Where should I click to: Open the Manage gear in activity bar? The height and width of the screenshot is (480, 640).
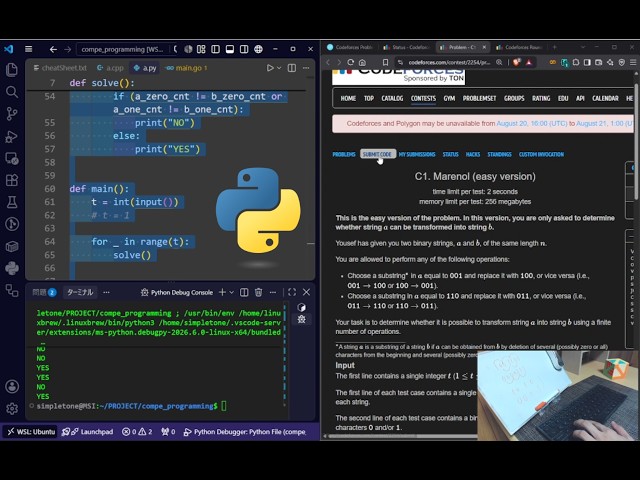pos(12,408)
